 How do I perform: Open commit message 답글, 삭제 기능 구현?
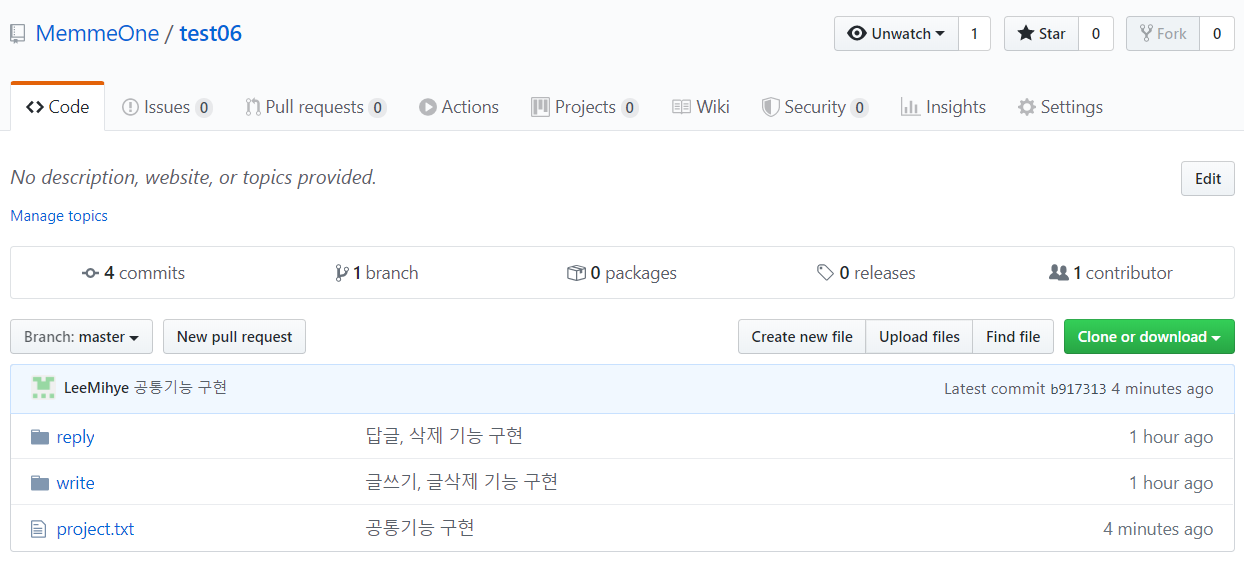coord(444,436)
